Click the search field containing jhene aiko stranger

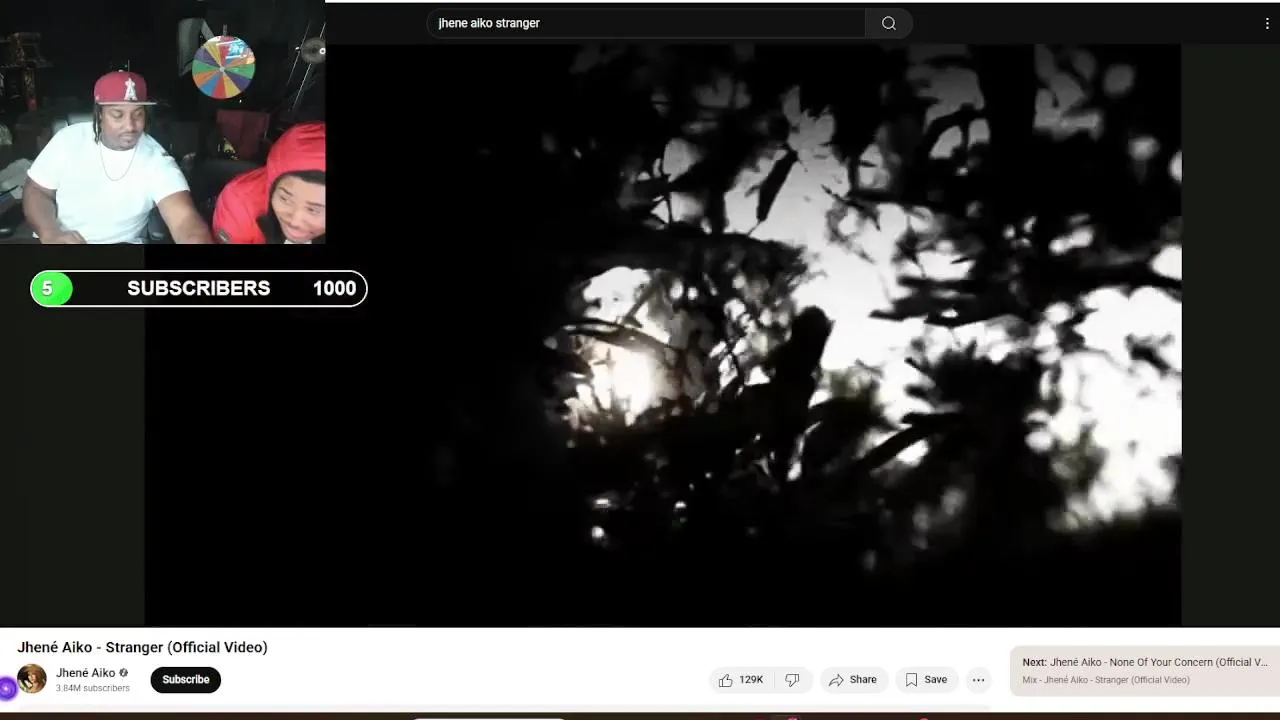point(646,23)
